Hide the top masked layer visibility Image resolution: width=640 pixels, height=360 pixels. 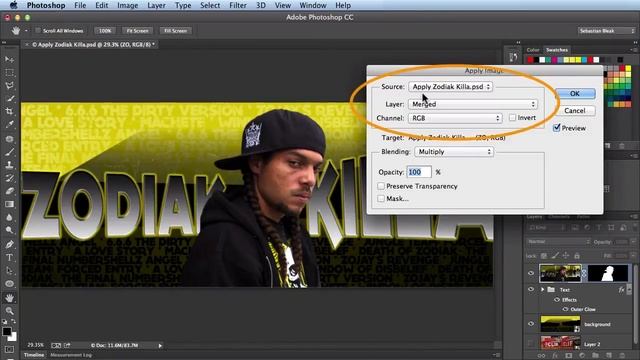coord(531,273)
